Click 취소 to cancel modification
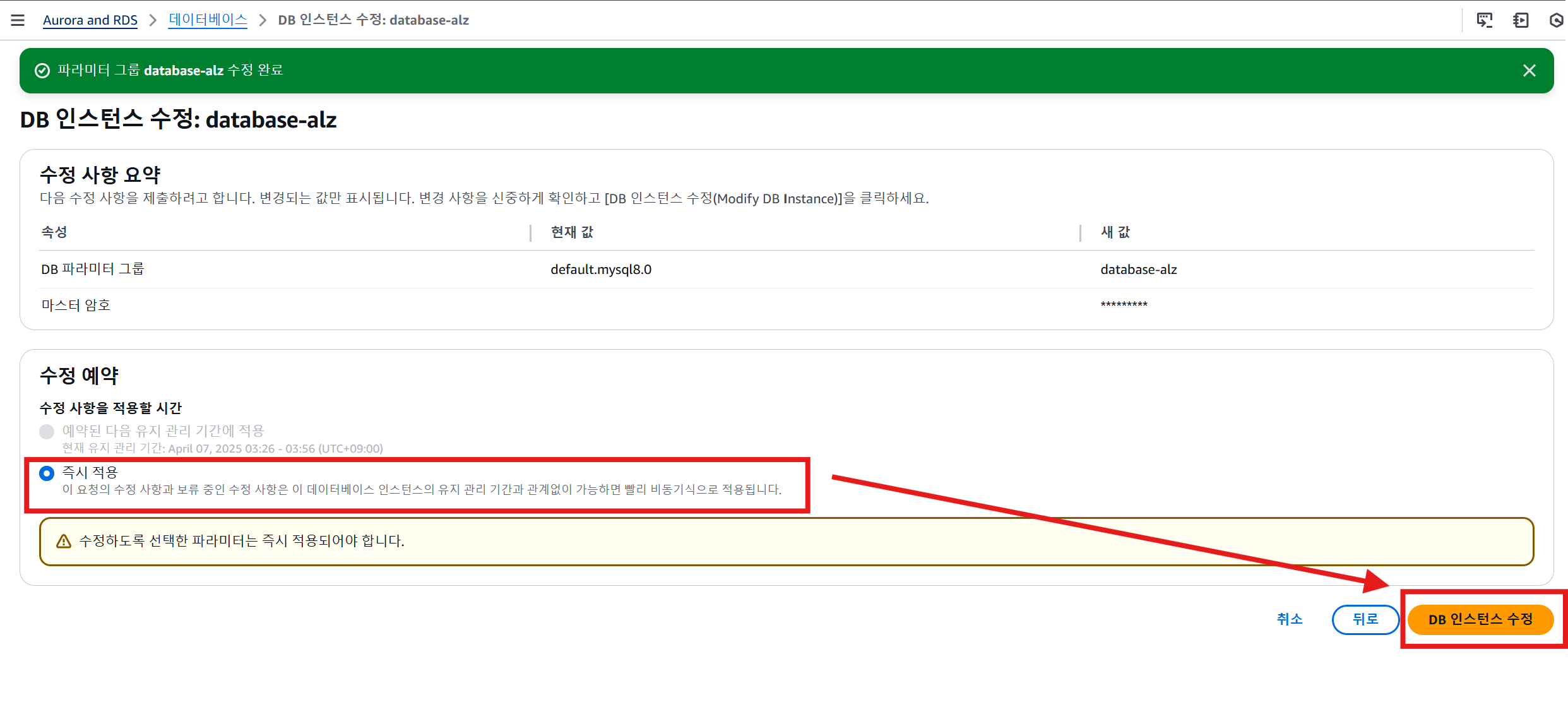Image resolution: width=1568 pixels, height=707 pixels. 1289,619
